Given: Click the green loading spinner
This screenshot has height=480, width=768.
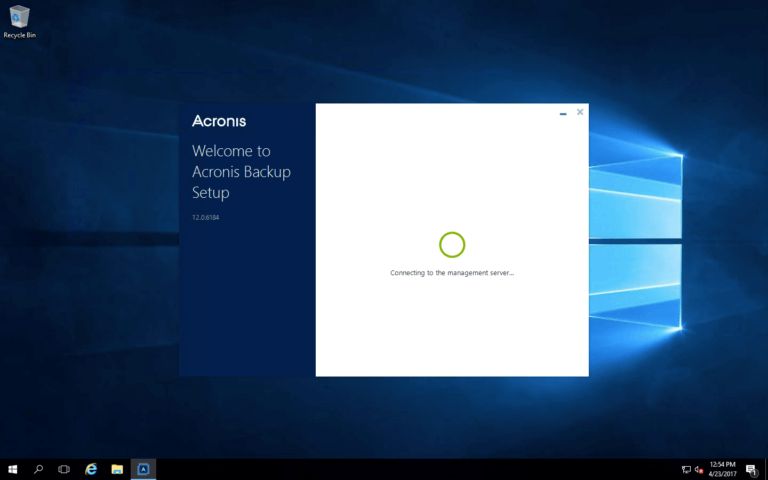Looking at the screenshot, I should point(452,245).
